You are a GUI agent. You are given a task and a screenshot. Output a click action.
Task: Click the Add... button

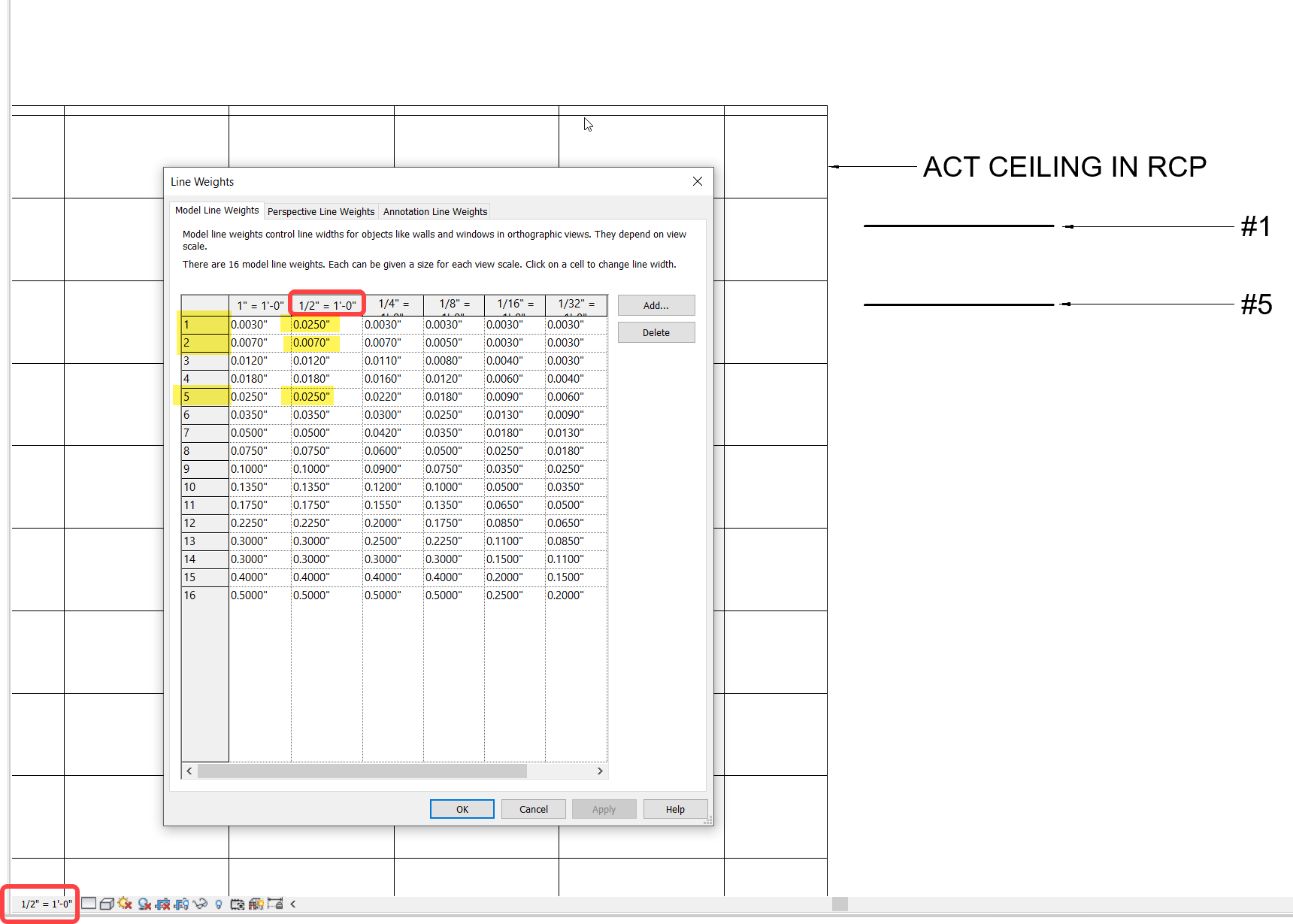pos(655,304)
